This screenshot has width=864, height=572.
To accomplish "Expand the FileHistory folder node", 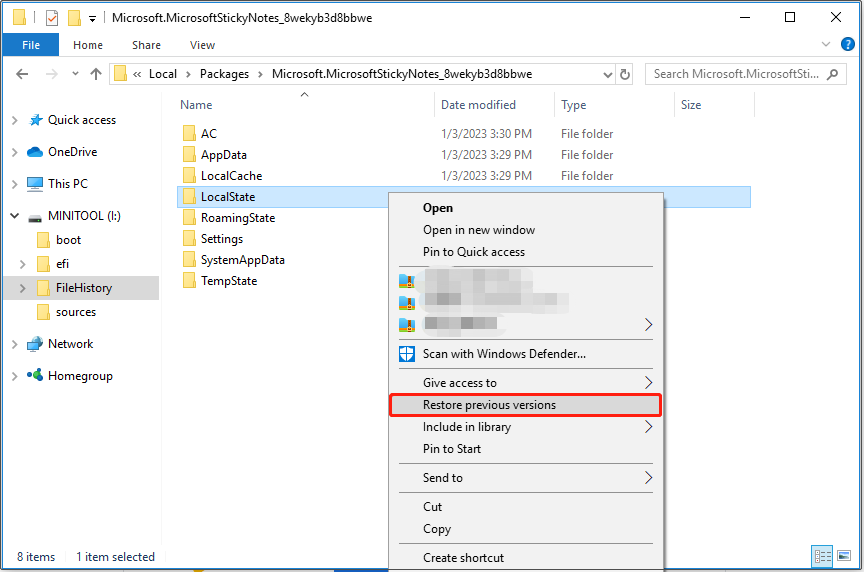I will pos(22,288).
